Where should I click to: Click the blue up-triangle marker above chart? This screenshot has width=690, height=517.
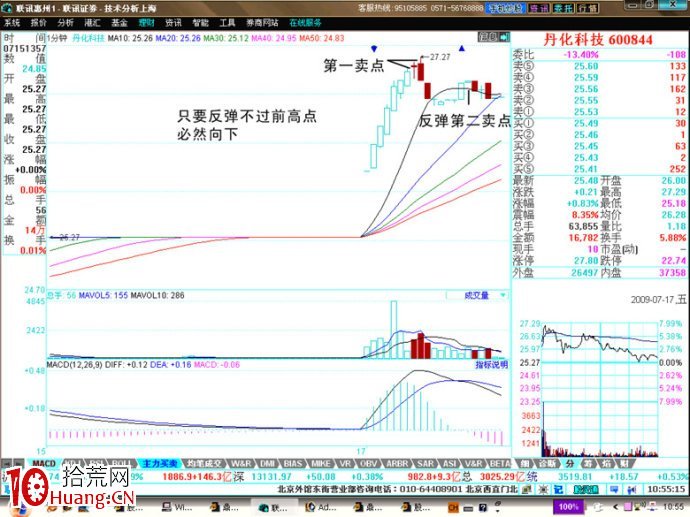click(462, 48)
